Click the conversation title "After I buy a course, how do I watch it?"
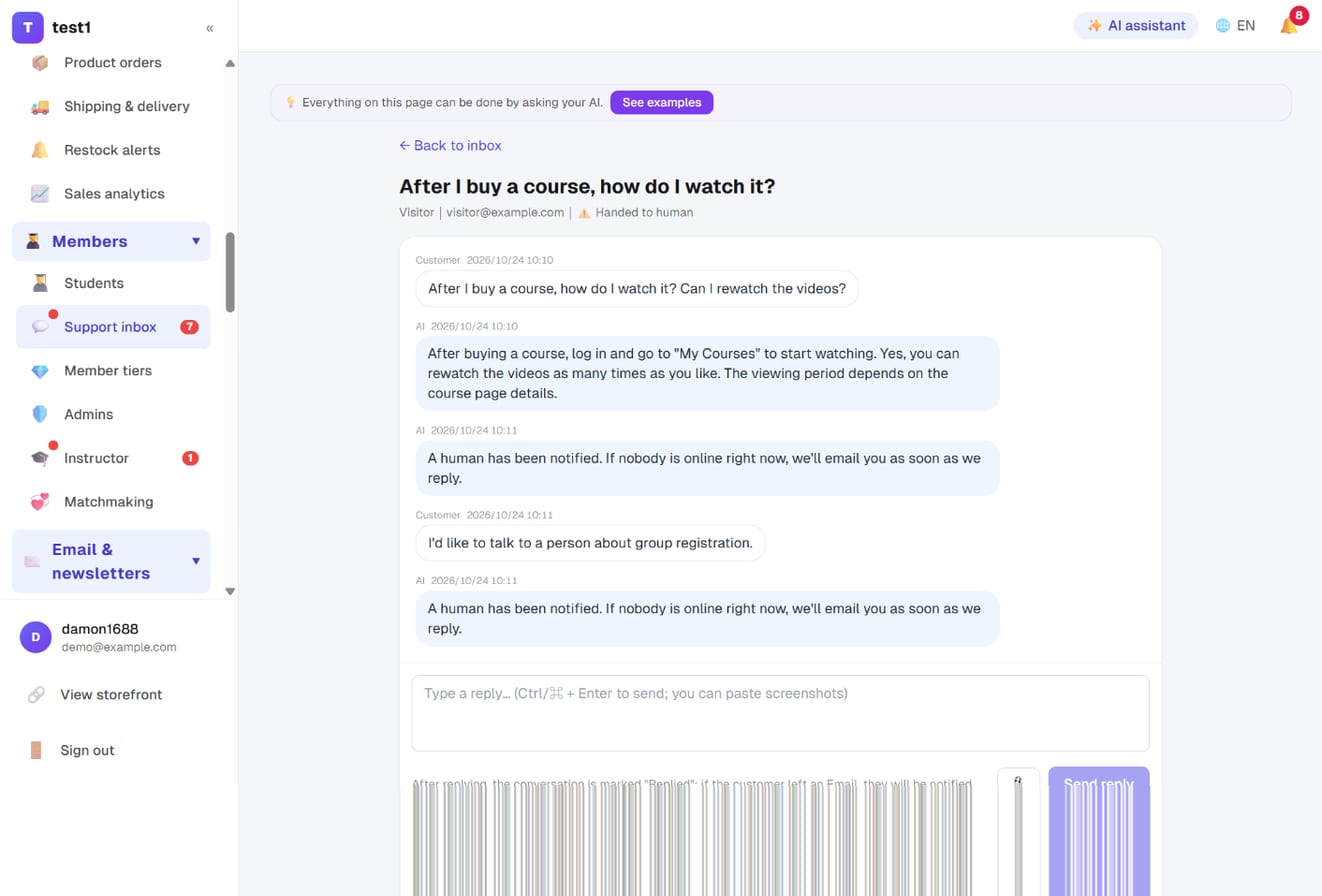 pos(587,186)
